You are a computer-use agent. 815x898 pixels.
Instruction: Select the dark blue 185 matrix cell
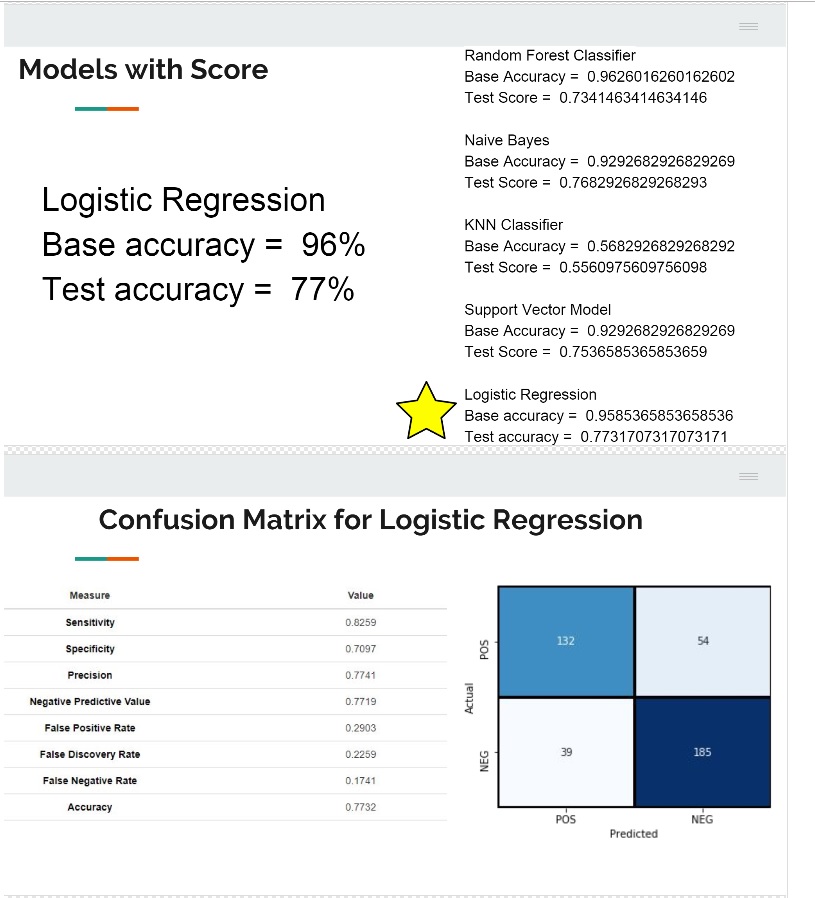point(702,751)
